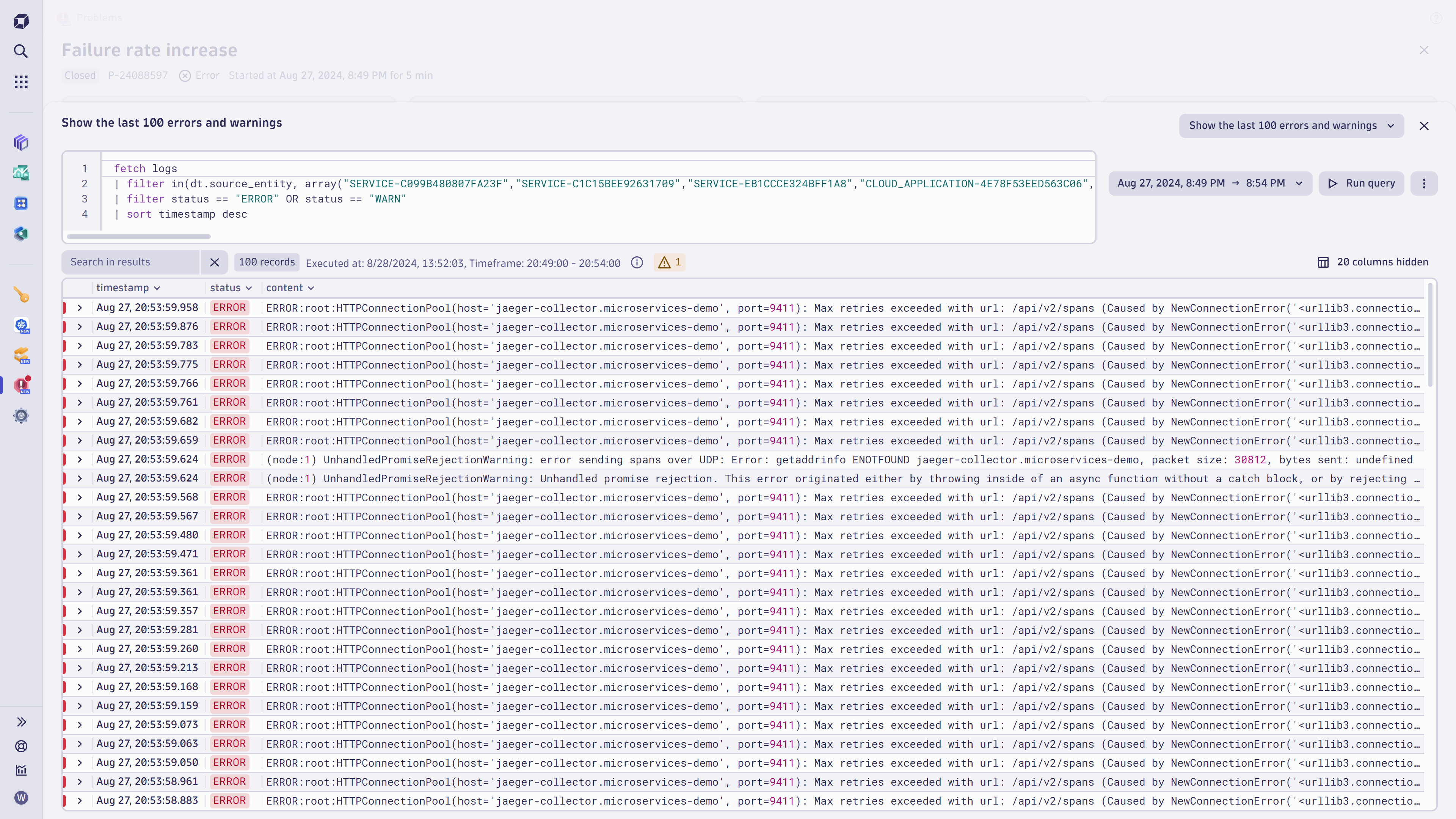This screenshot has width=1456, height=819.
Task: Open the status column header menu
Action: (250, 288)
